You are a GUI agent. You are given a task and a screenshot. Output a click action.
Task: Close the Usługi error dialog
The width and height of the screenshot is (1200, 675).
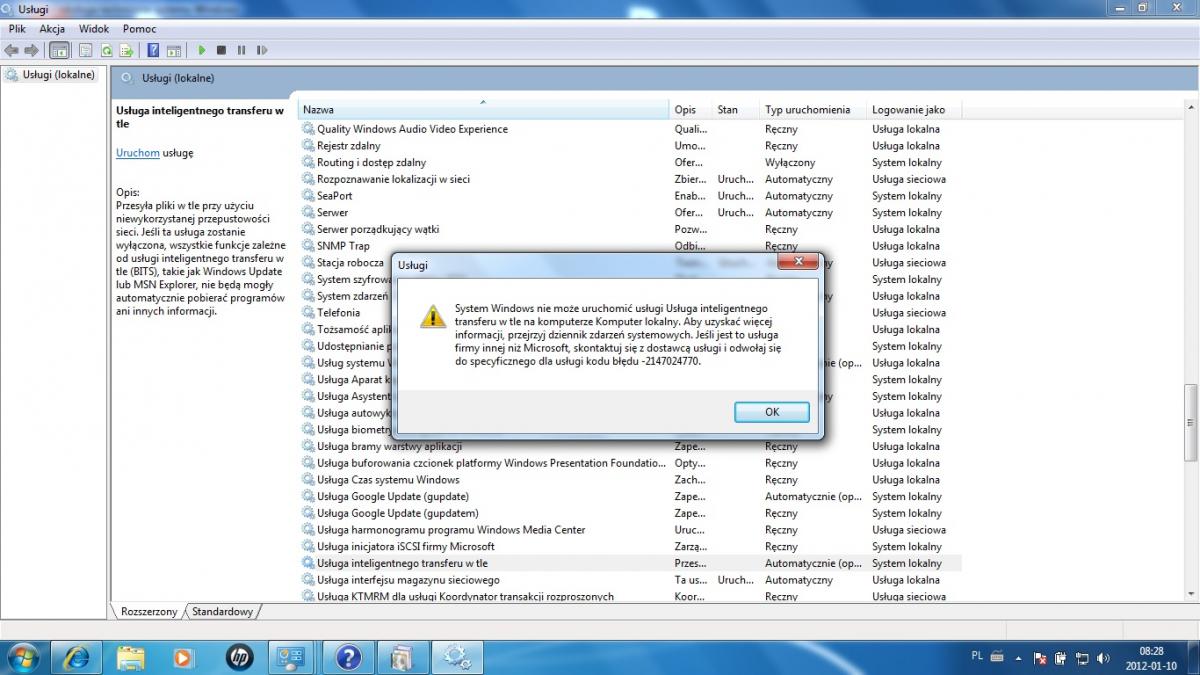[798, 262]
